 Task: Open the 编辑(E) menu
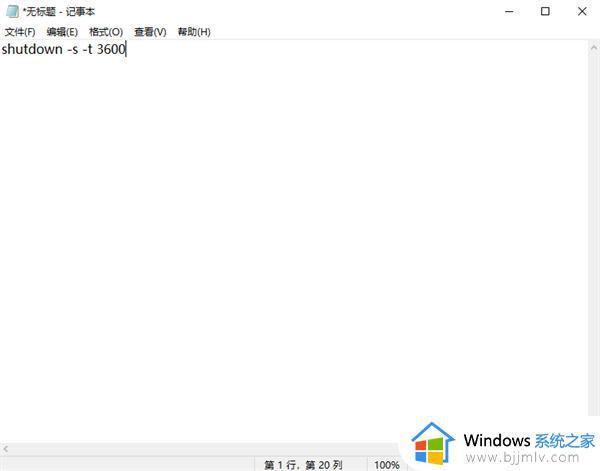(x=62, y=32)
